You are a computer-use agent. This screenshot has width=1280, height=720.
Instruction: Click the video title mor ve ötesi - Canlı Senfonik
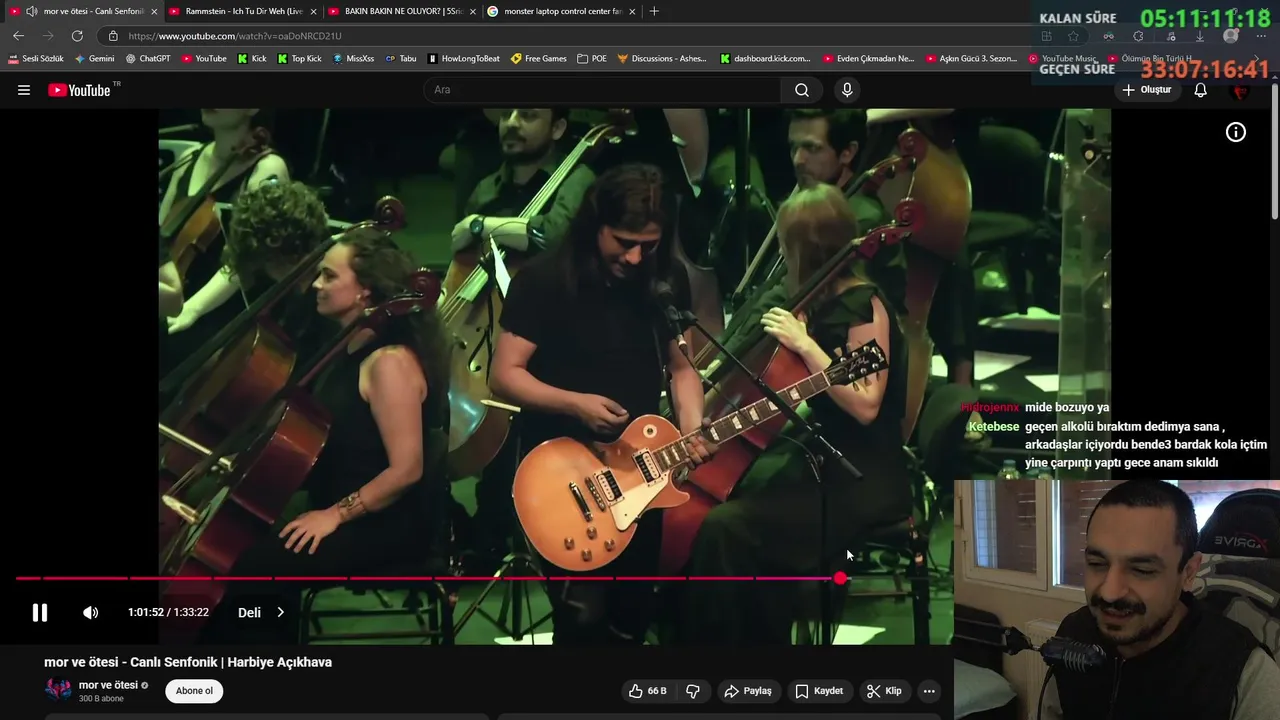coord(188,662)
